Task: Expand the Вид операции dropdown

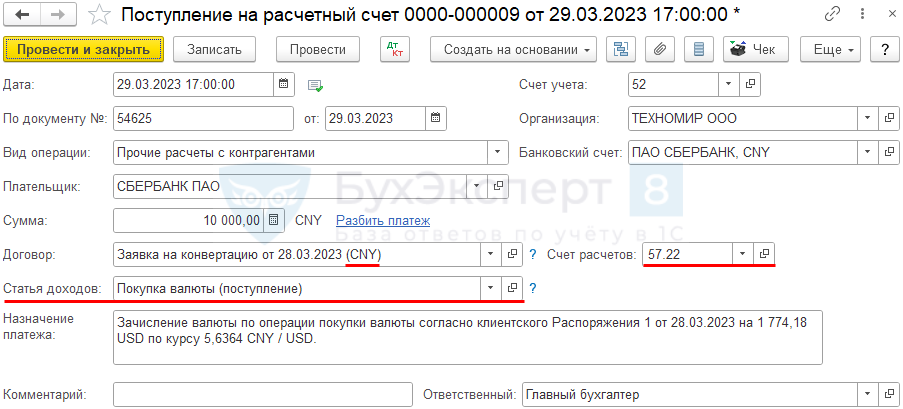Action: pyautogui.click(x=496, y=153)
